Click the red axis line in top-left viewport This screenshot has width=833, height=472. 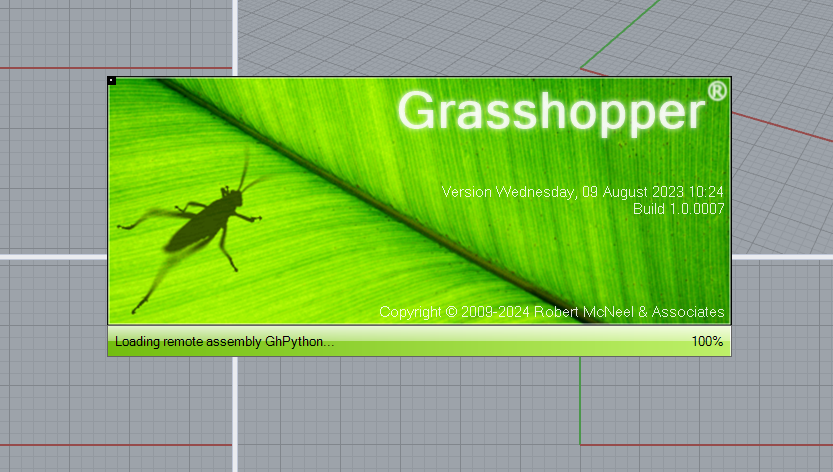[x=50, y=68]
